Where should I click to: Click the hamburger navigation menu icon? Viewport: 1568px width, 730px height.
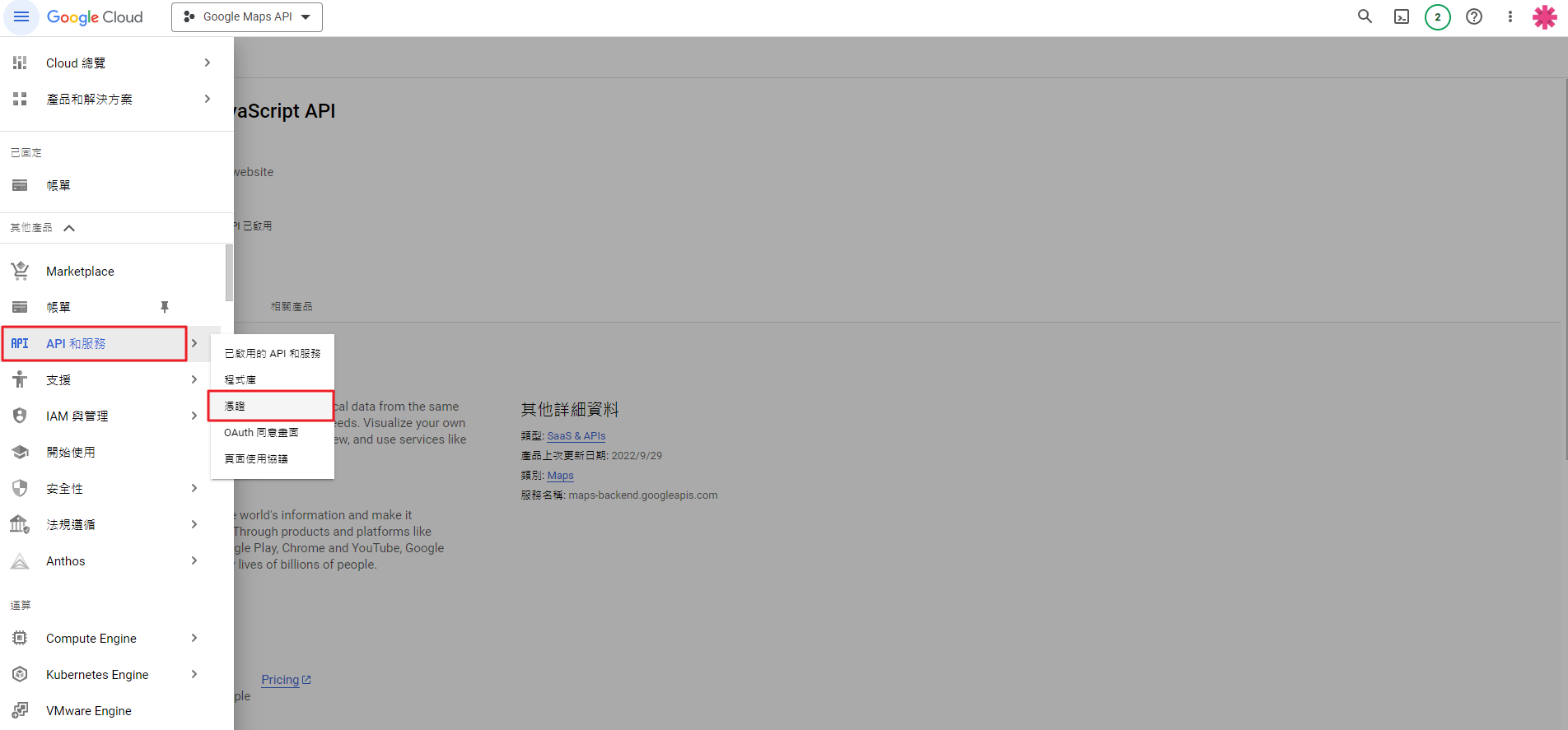click(21, 17)
